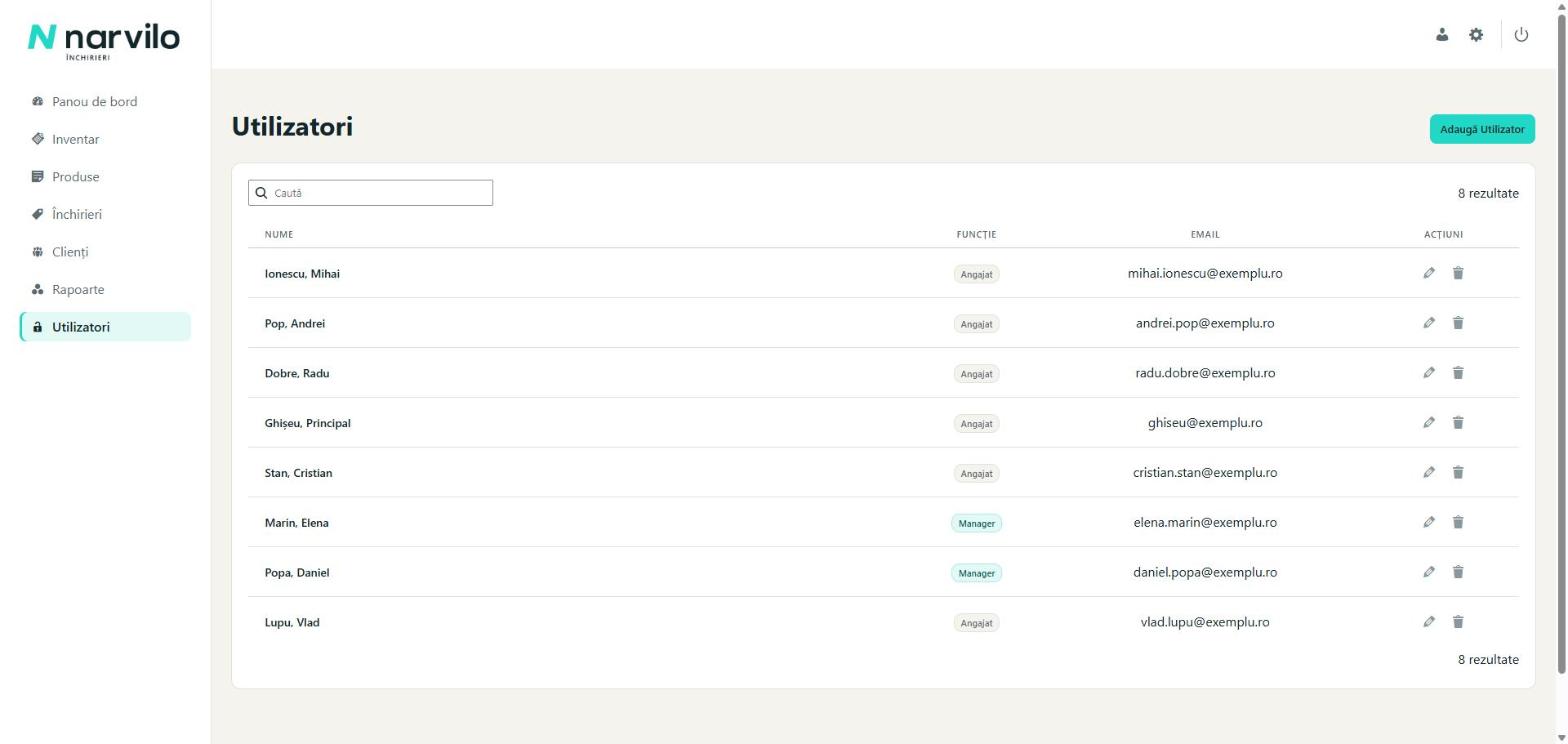The width and height of the screenshot is (1568, 744).
Task: Click Angajat badge for Stan, Cristian
Action: pos(976,473)
